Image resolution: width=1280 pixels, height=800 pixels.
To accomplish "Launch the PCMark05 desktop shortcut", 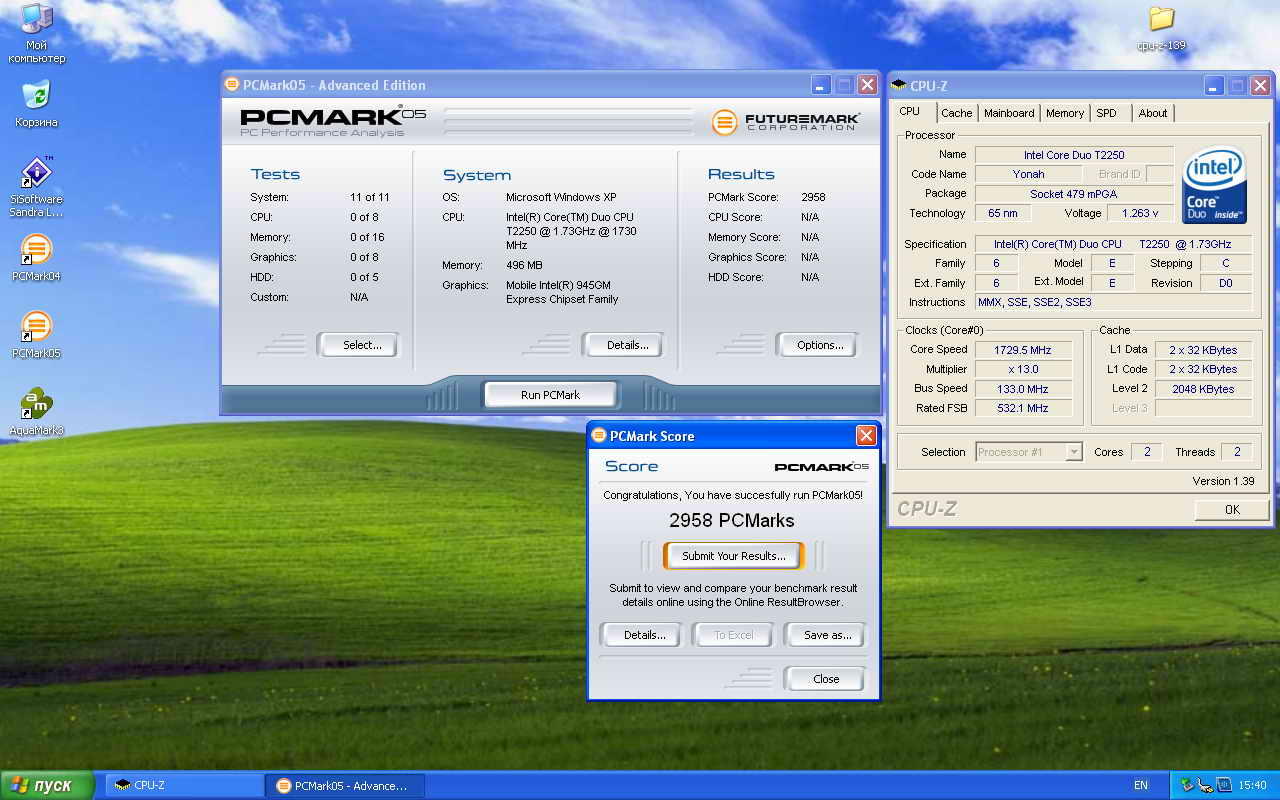I will (37, 334).
